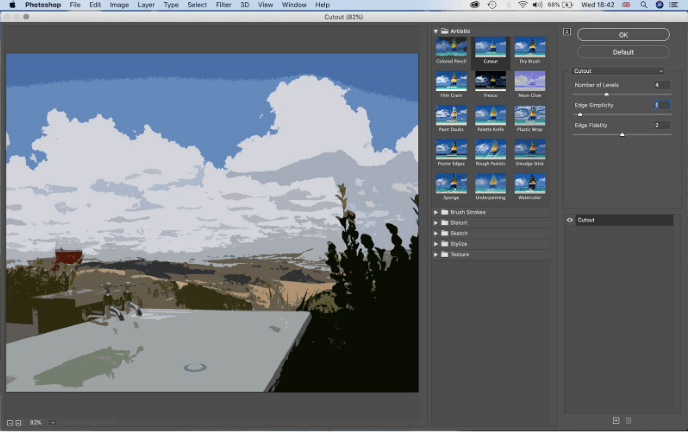Select the Palette Knife filter
This screenshot has width=688, height=433.
coord(490,115)
